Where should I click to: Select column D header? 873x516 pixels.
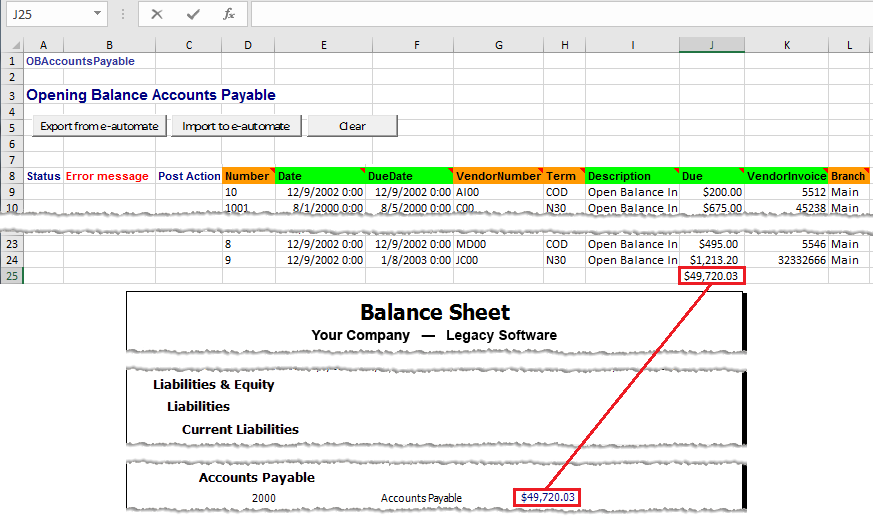coord(248,45)
